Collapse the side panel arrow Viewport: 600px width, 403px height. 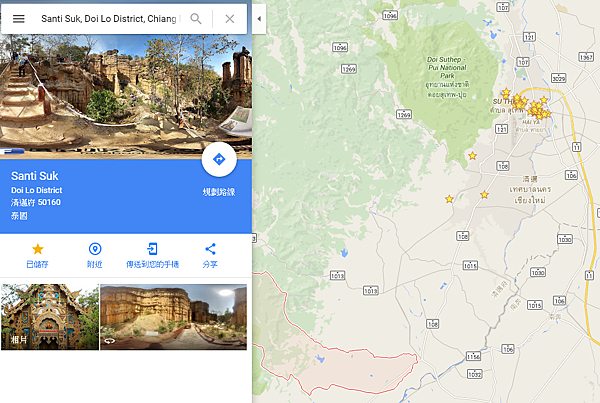[259, 19]
